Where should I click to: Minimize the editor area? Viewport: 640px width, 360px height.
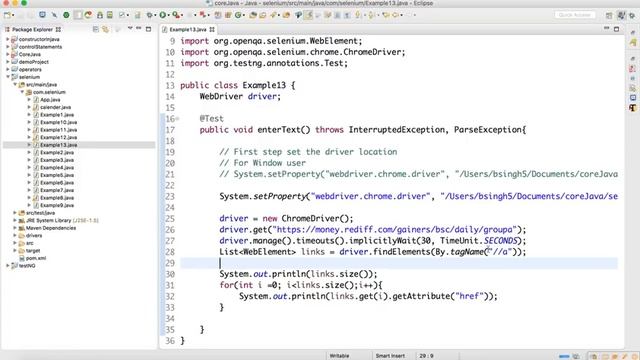[607, 29]
